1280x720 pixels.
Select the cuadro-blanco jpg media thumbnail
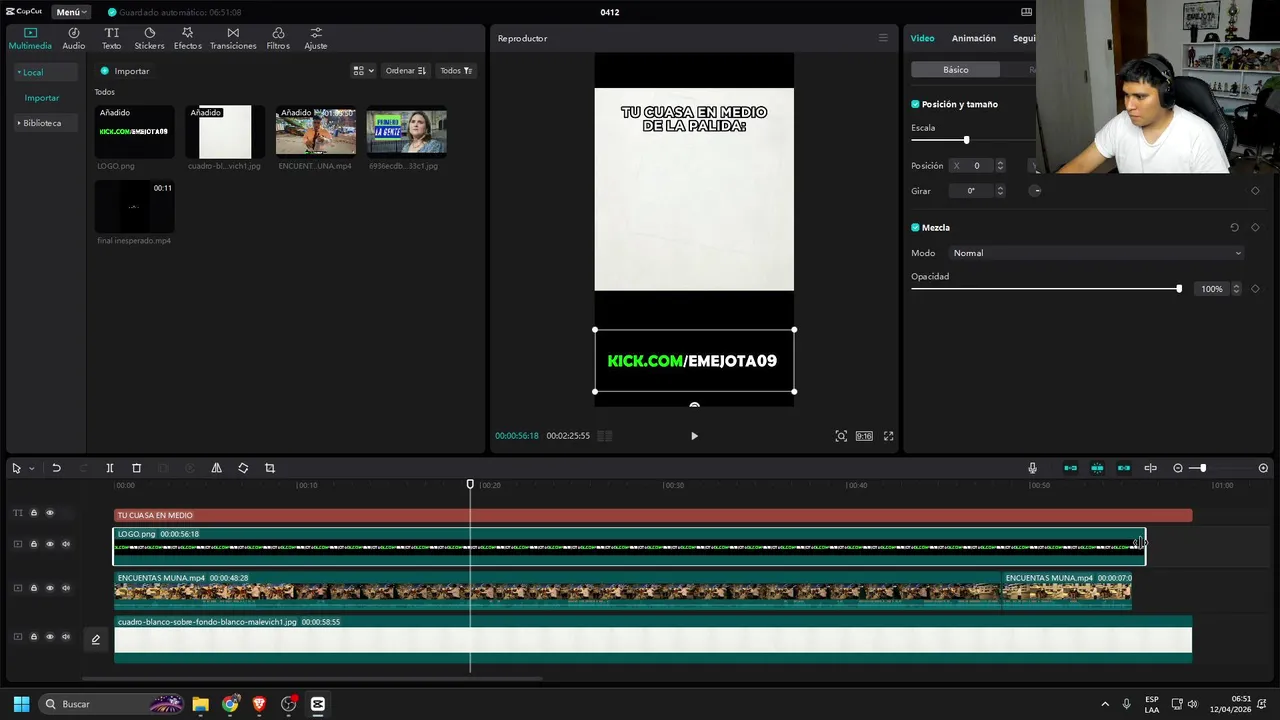[225, 132]
